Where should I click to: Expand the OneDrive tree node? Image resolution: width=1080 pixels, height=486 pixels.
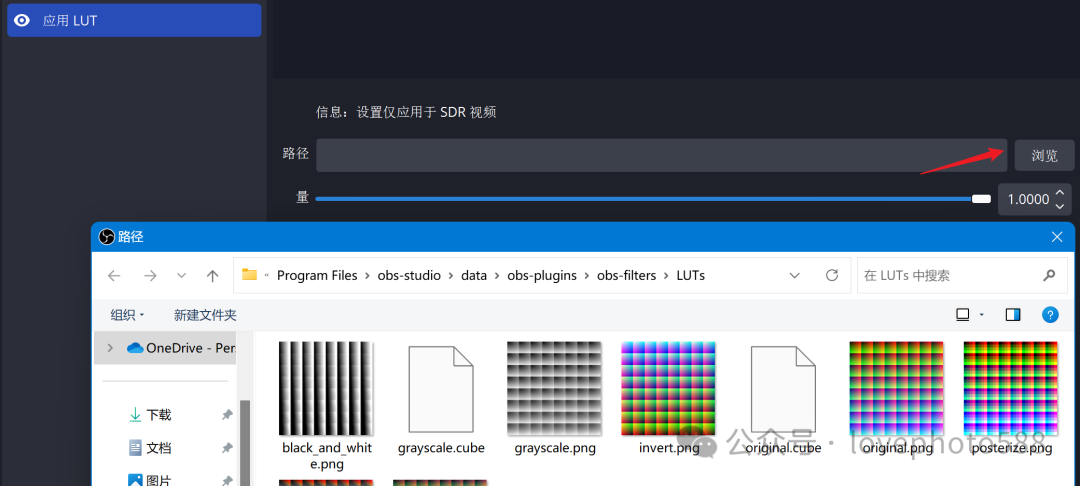click(110, 348)
